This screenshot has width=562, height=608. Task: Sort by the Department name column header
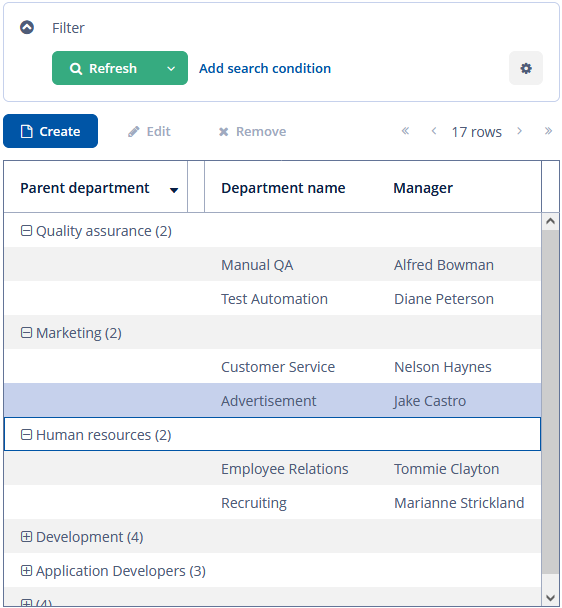pos(283,188)
